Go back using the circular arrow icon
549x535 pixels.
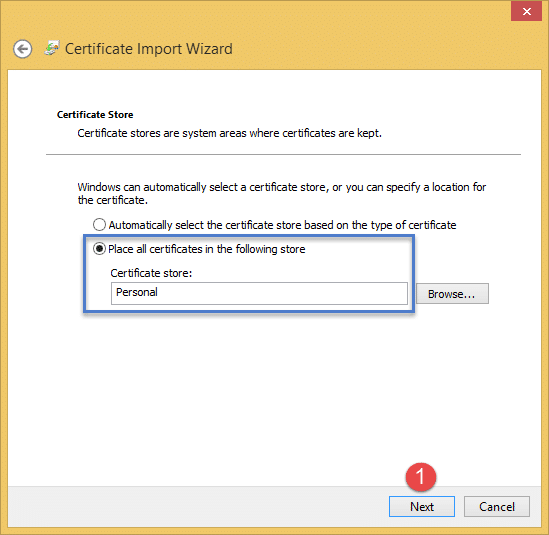click(x=23, y=49)
